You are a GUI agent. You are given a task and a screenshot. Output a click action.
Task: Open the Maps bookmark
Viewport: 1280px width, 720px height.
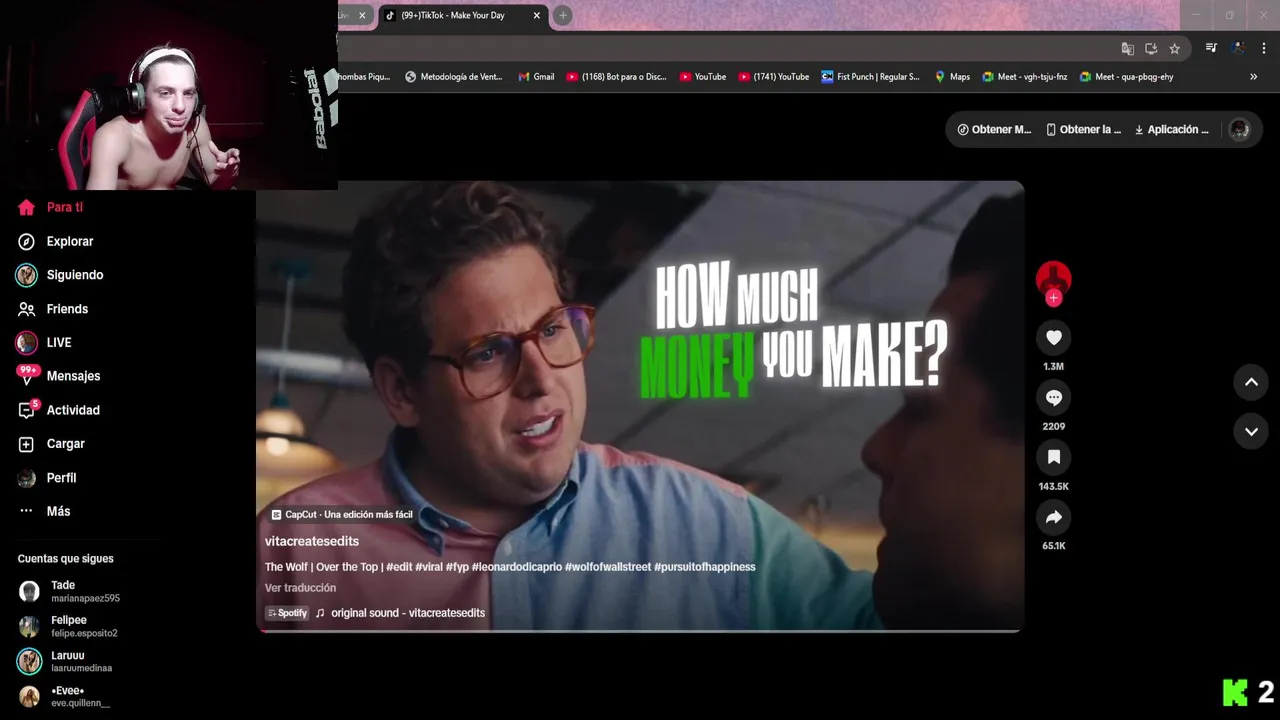(952, 77)
